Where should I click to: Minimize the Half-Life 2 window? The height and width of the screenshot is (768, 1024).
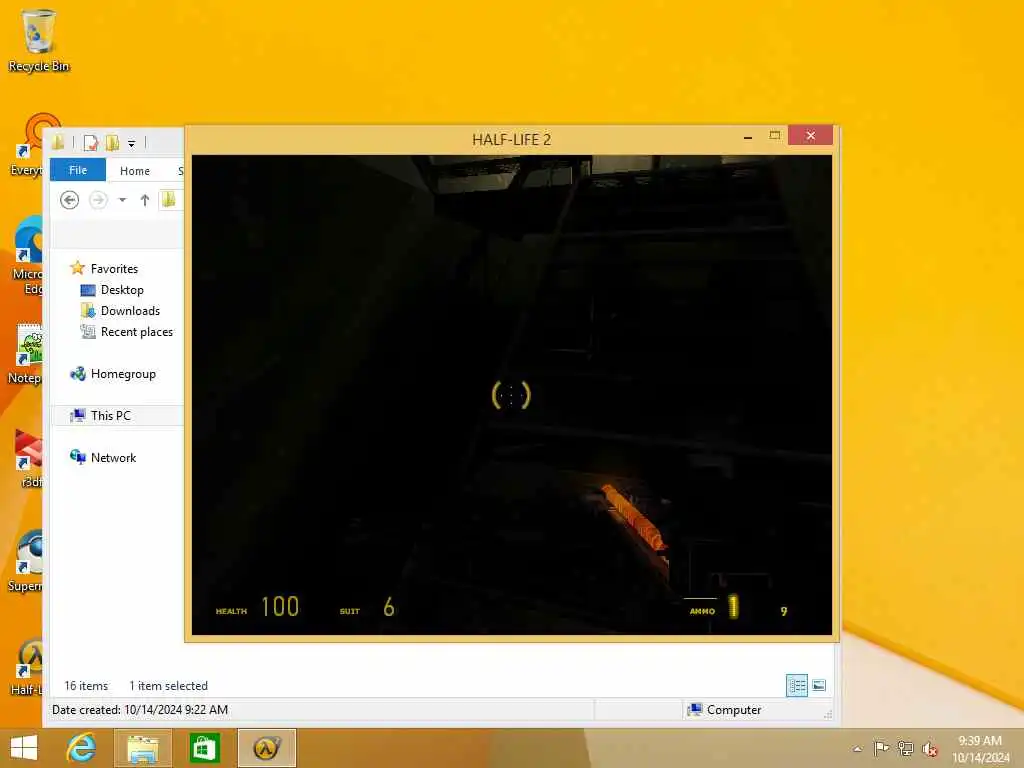pyautogui.click(x=748, y=137)
